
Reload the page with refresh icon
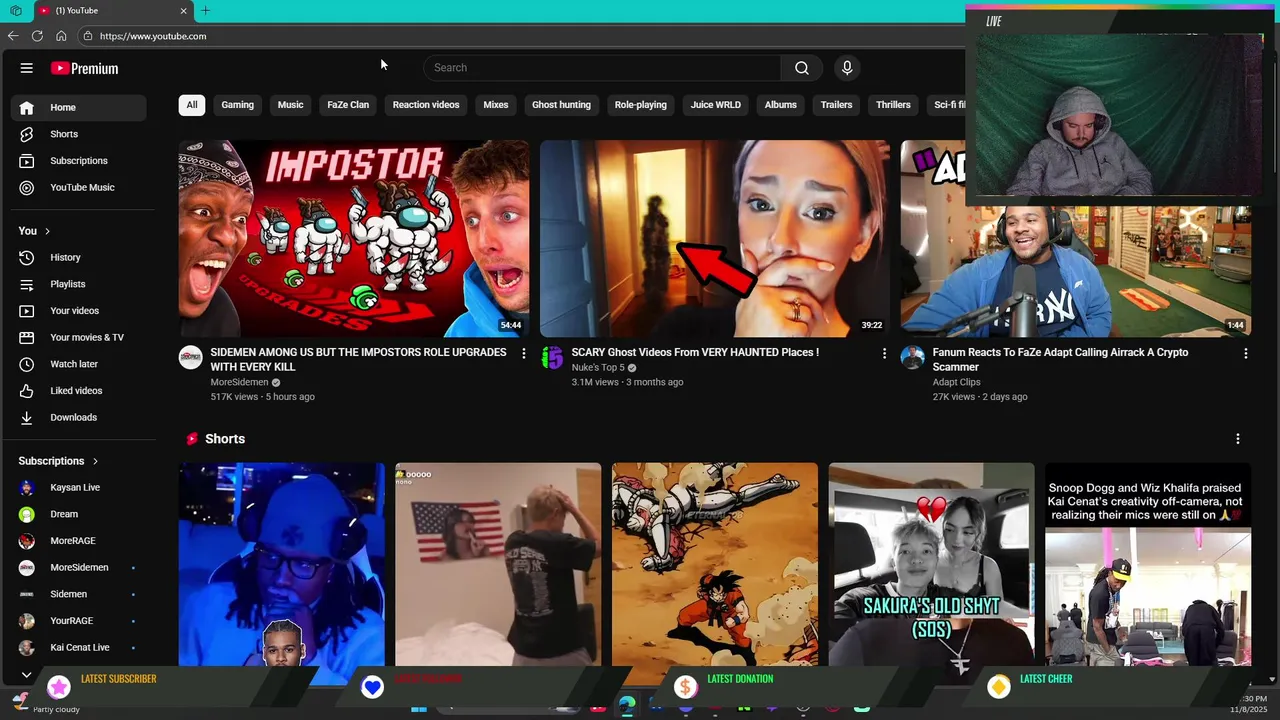tap(37, 36)
